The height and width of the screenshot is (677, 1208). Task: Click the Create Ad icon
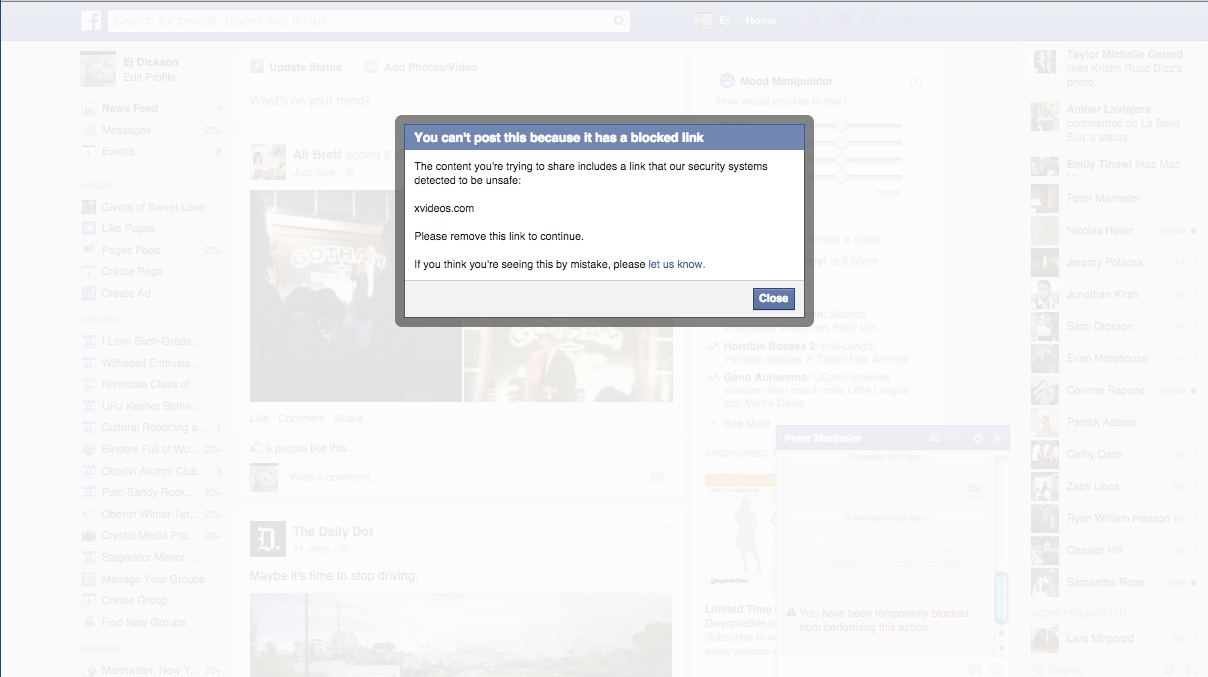(x=89, y=293)
